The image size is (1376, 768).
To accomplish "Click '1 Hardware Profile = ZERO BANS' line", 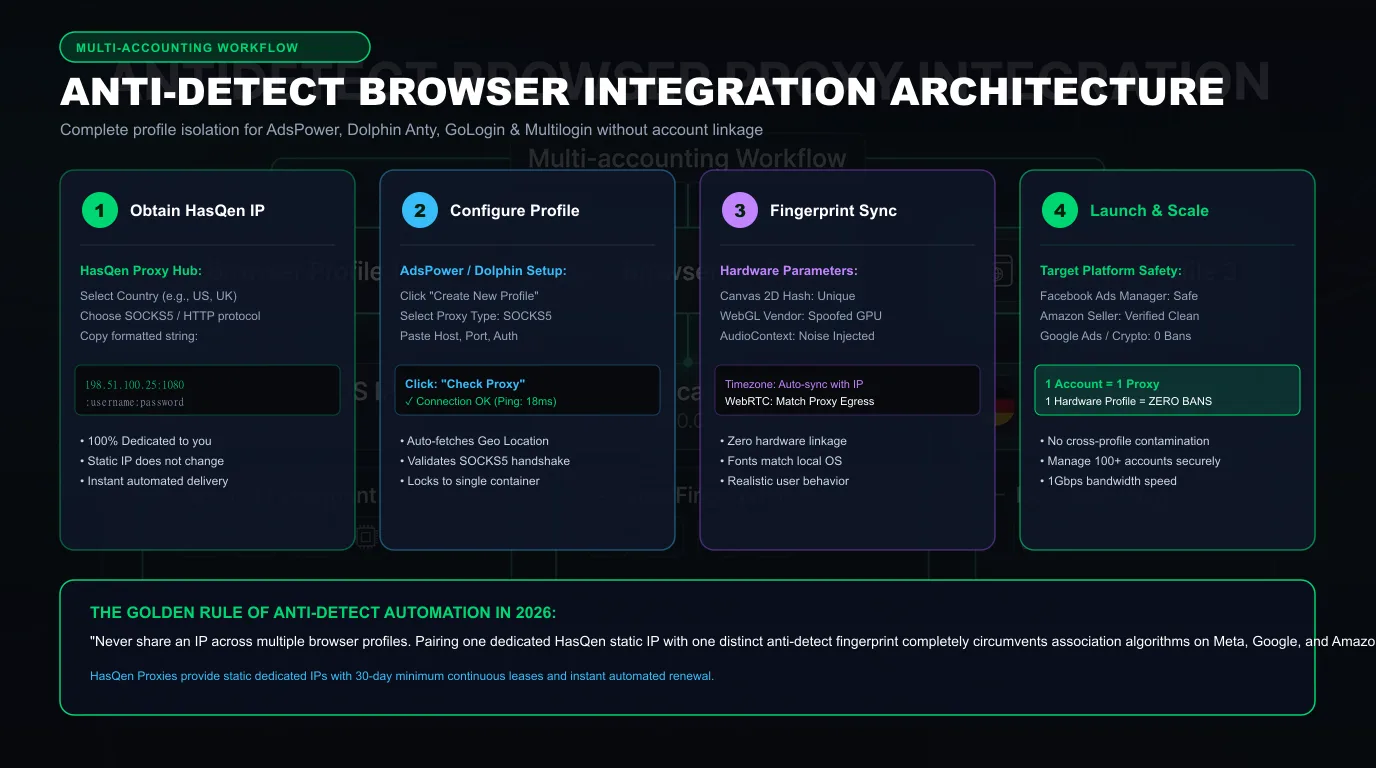I will pos(1128,401).
